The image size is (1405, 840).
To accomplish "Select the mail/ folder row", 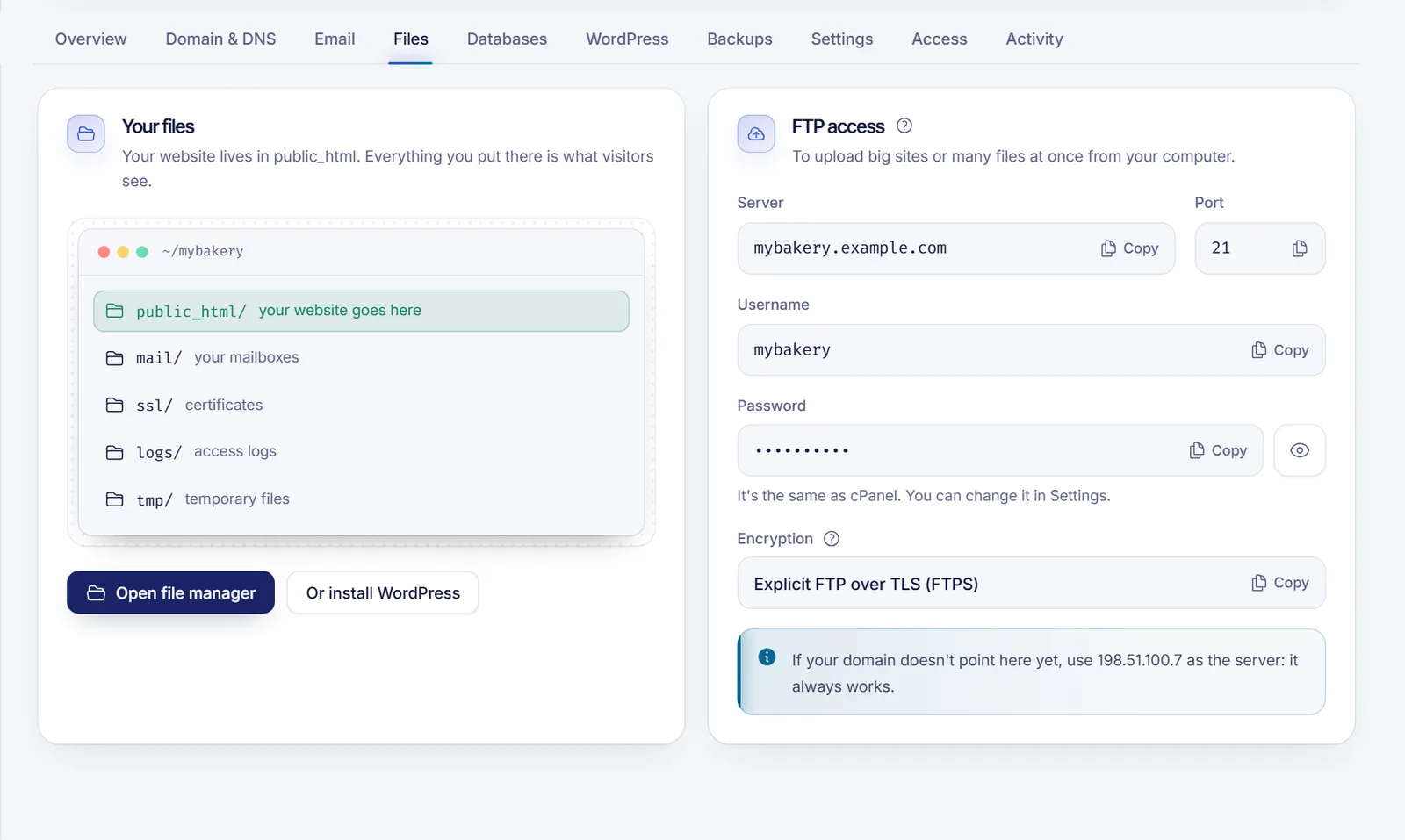I will click(361, 357).
